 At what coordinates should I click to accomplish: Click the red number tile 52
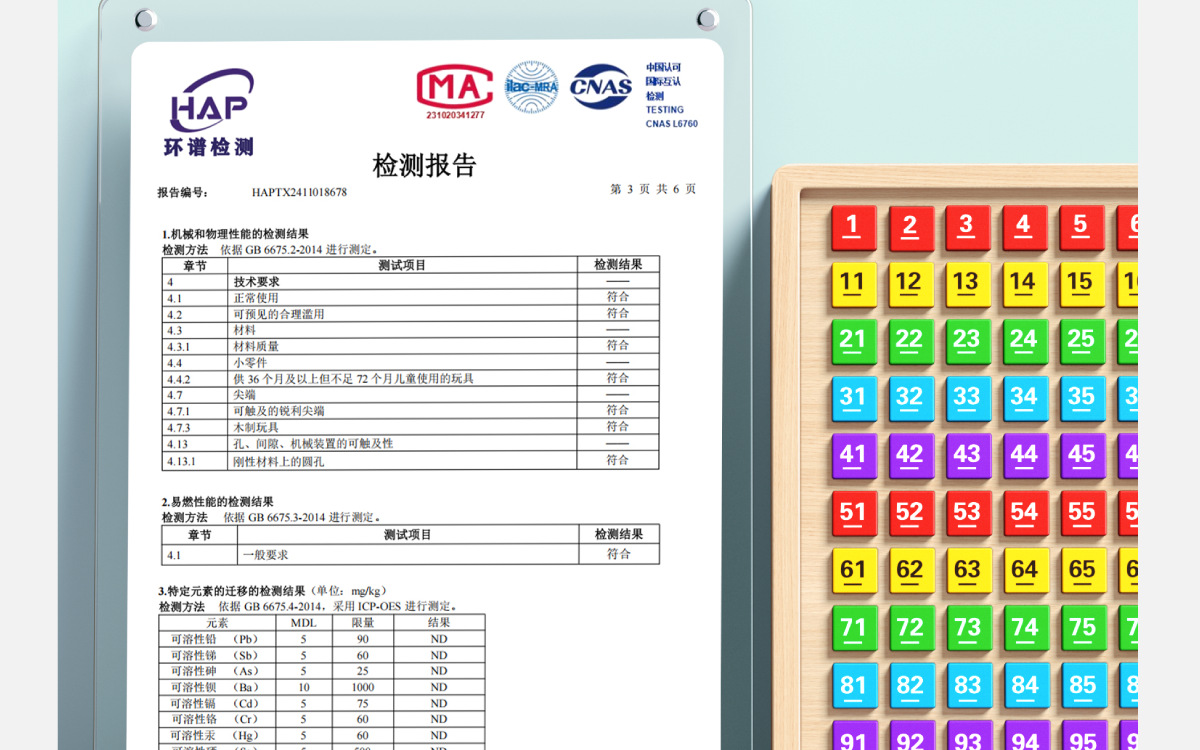click(x=911, y=514)
